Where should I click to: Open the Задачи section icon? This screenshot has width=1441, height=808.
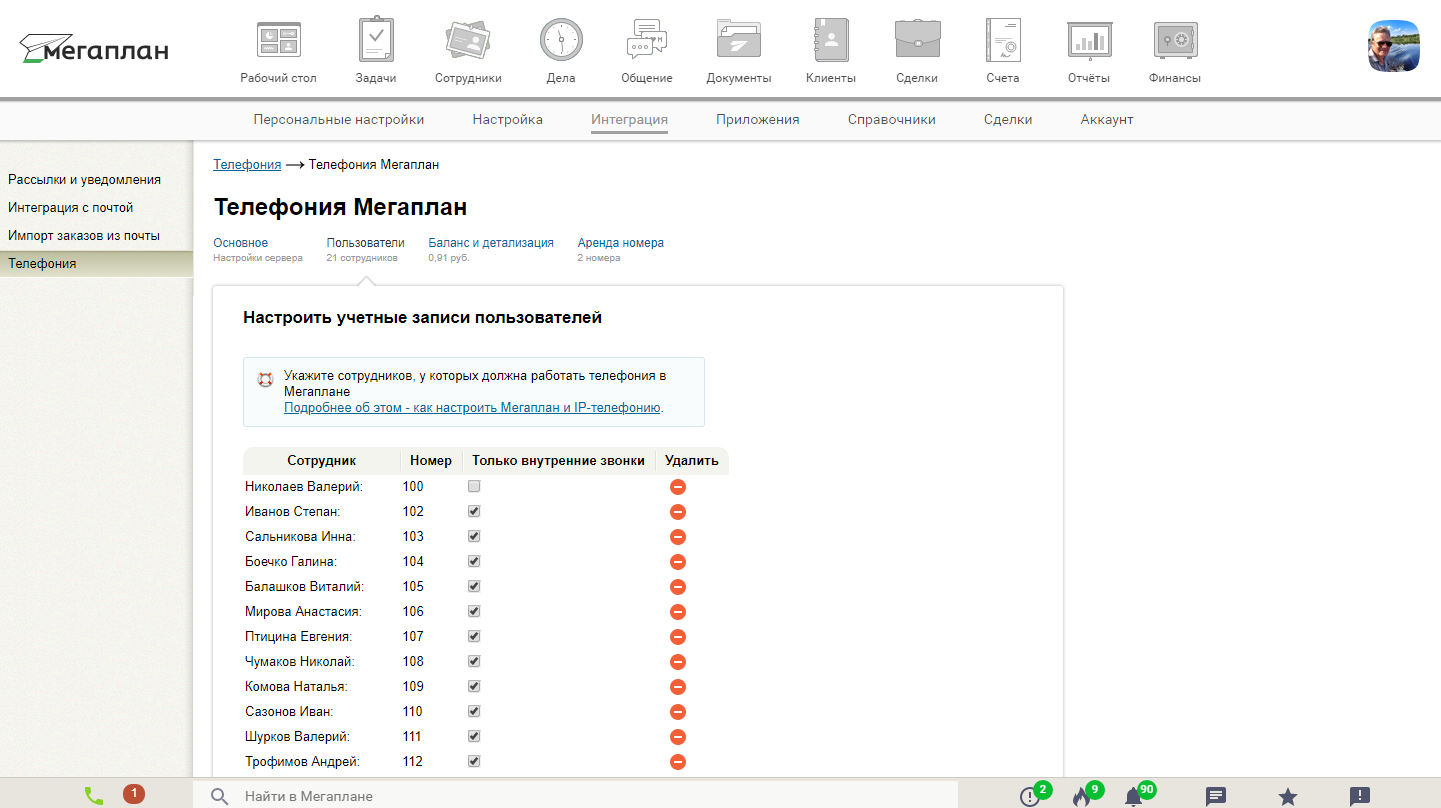pos(376,51)
